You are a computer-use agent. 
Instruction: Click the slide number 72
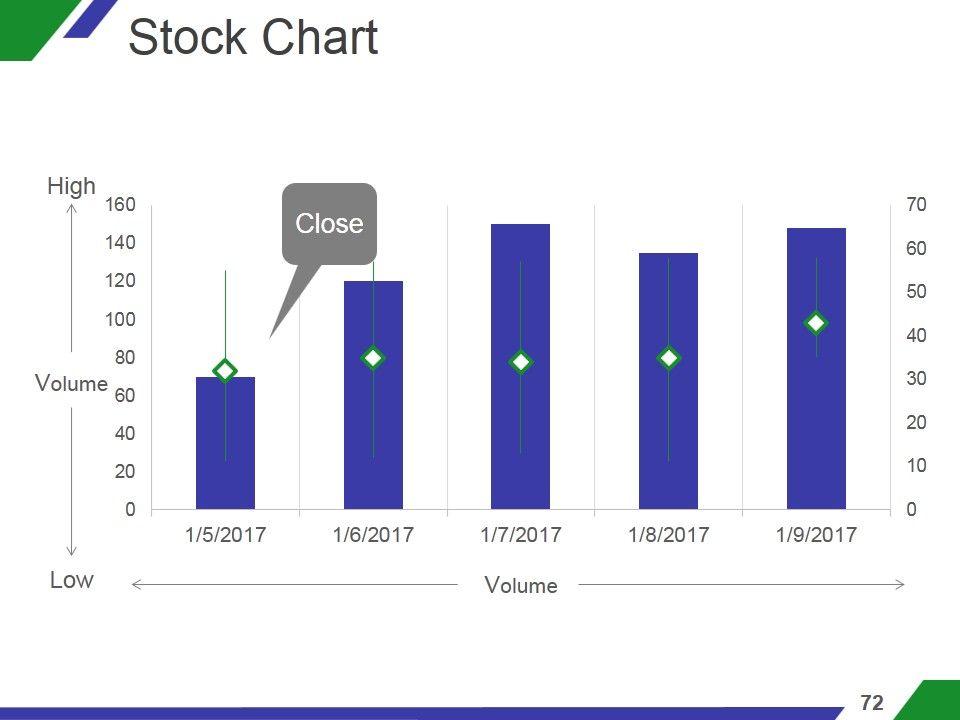click(x=872, y=703)
